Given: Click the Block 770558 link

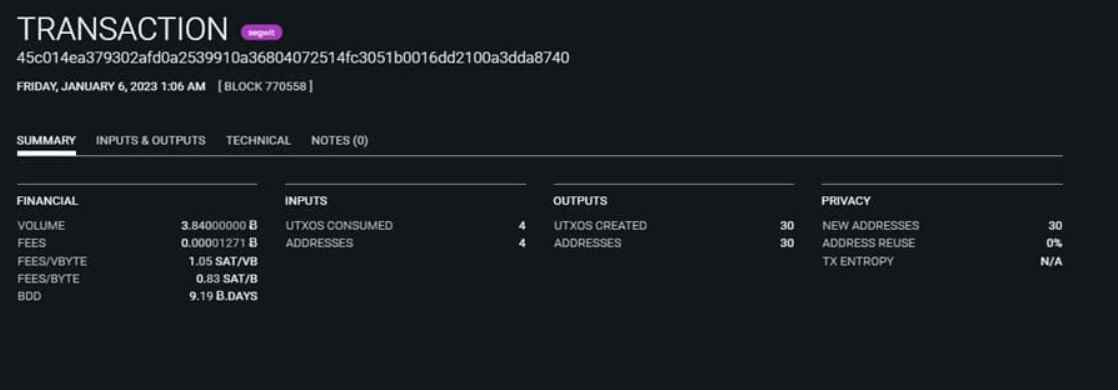Looking at the screenshot, I should tap(265, 86).
